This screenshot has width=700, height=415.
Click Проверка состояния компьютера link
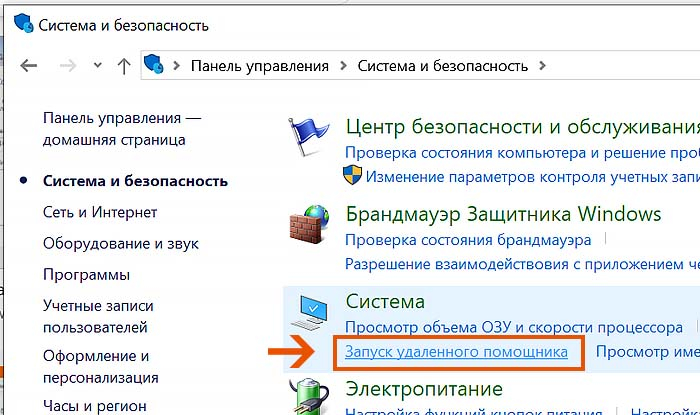pyautogui.click(x=522, y=153)
